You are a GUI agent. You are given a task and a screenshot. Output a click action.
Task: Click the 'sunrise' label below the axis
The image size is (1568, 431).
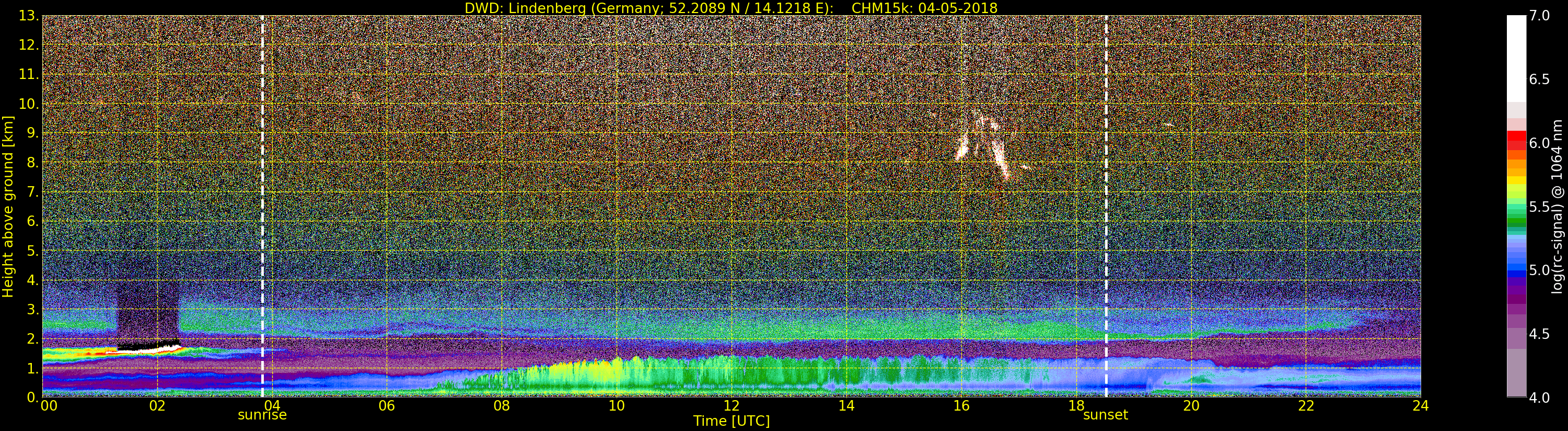[x=262, y=415]
